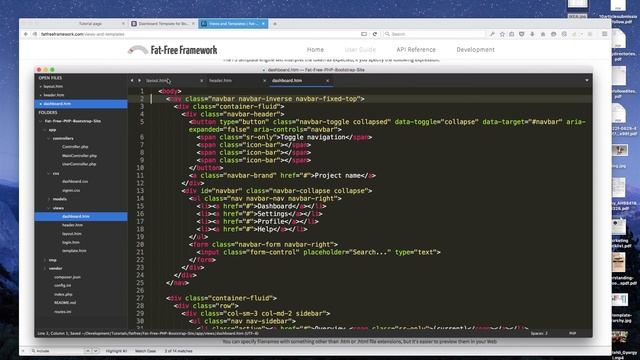Screen dimensions: 640x360
Task: Go to next tab with right arrow
Action: pos(139,80)
